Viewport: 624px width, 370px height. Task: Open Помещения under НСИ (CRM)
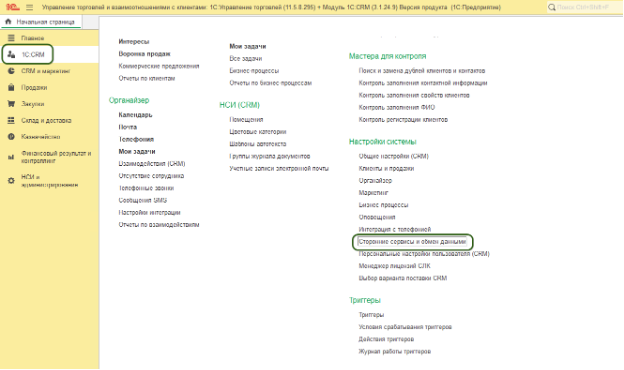[x=246, y=119]
